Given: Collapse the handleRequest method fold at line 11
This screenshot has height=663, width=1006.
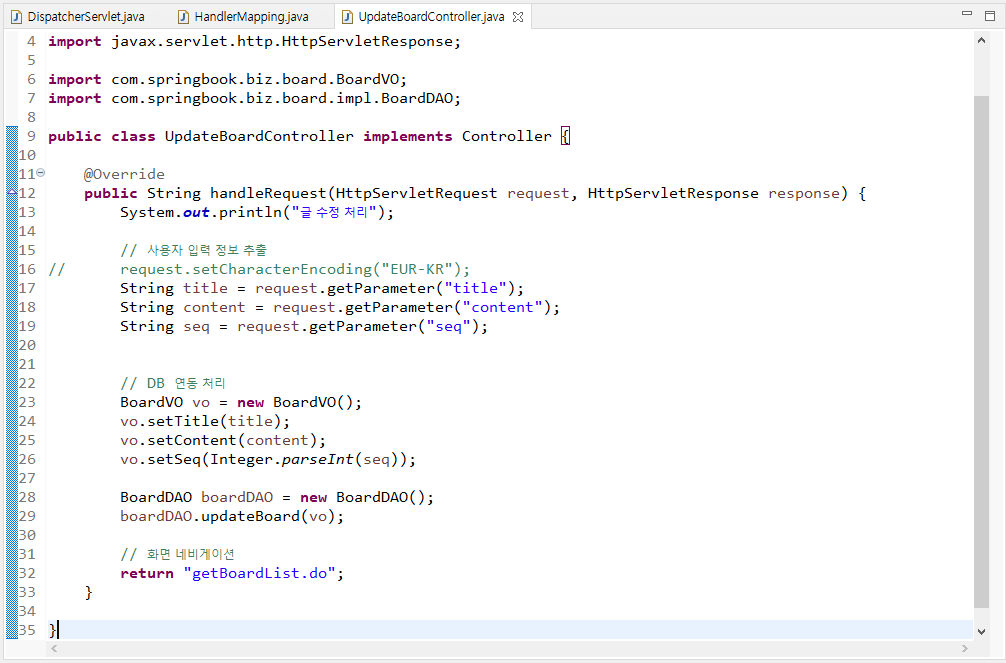Looking at the screenshot, I should pyautogui.click(x=40, y=173).
